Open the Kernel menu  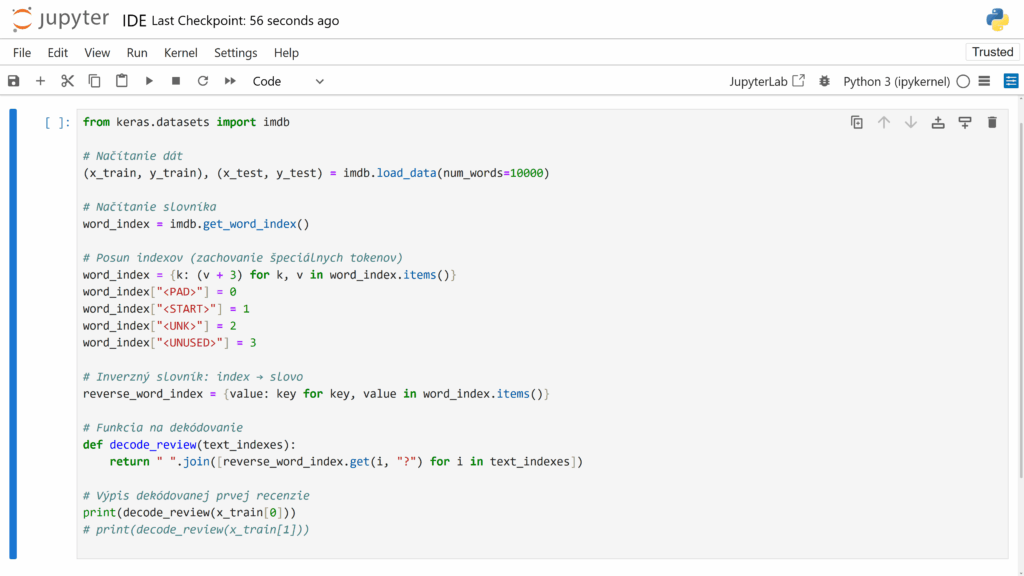pyautogui.click(x=180, y=53)
